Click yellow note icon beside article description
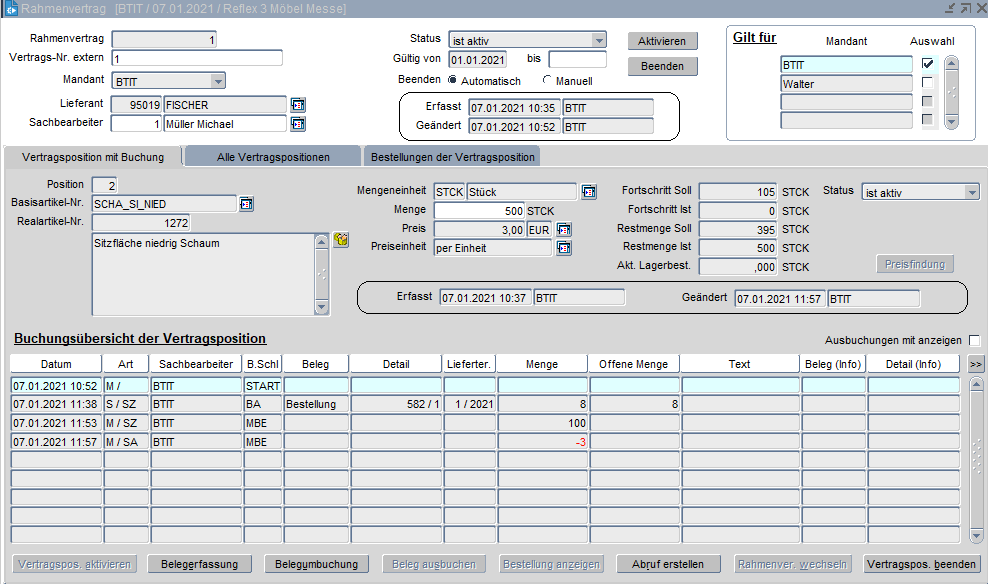This screenshot has height=584, width=988. tap(340, 241)
